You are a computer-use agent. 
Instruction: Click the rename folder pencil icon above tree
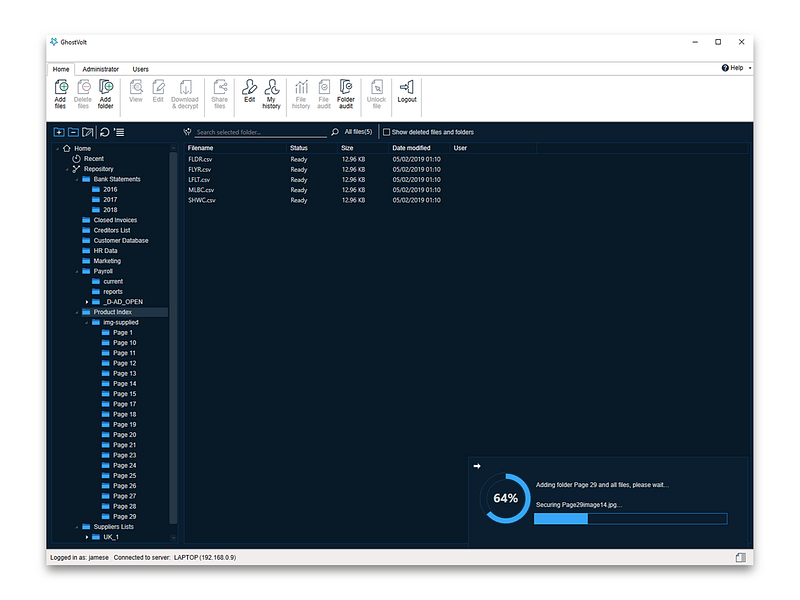click(x=88, y=132)
